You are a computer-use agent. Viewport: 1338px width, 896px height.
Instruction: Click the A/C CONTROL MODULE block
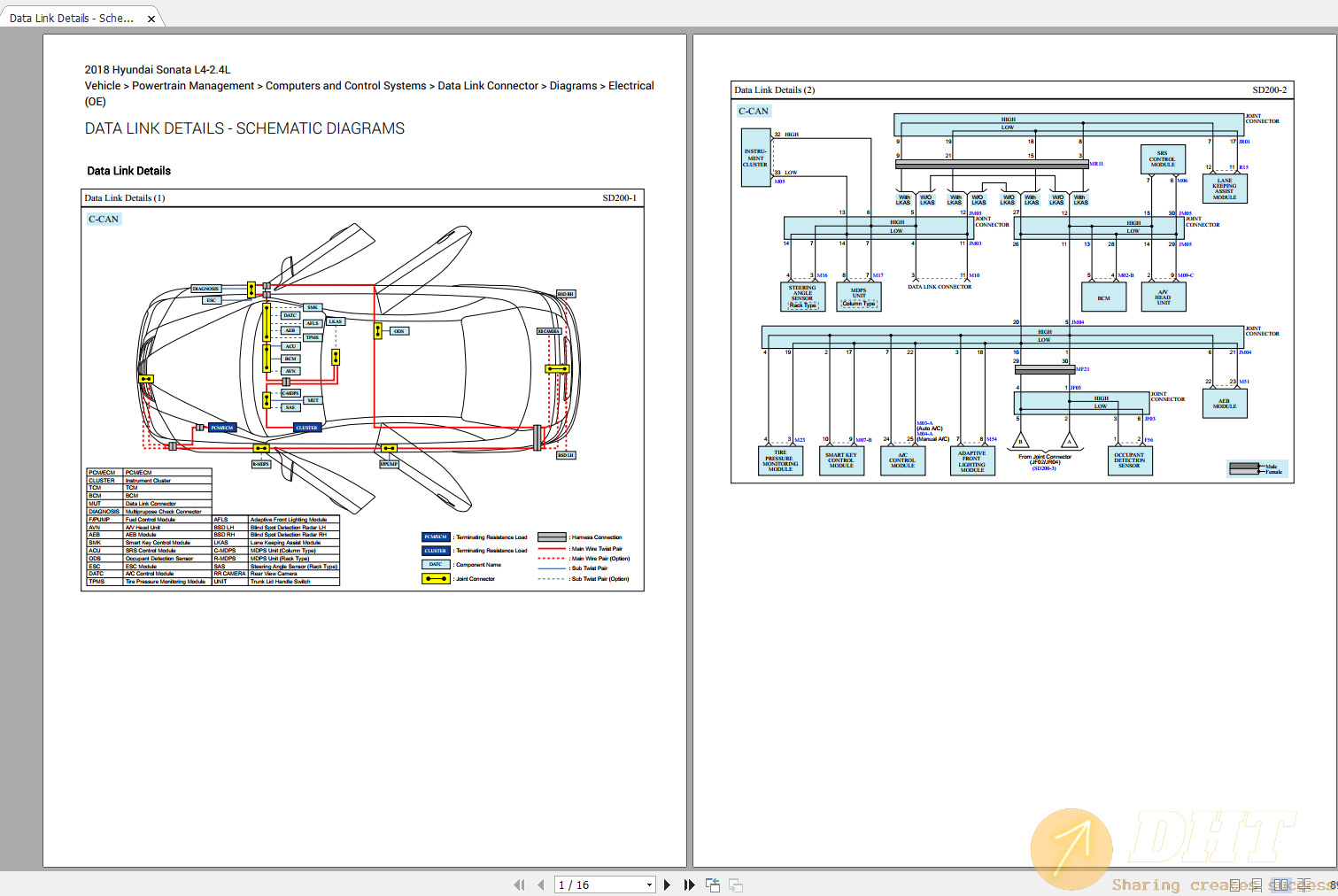click(x=902, y=460)
